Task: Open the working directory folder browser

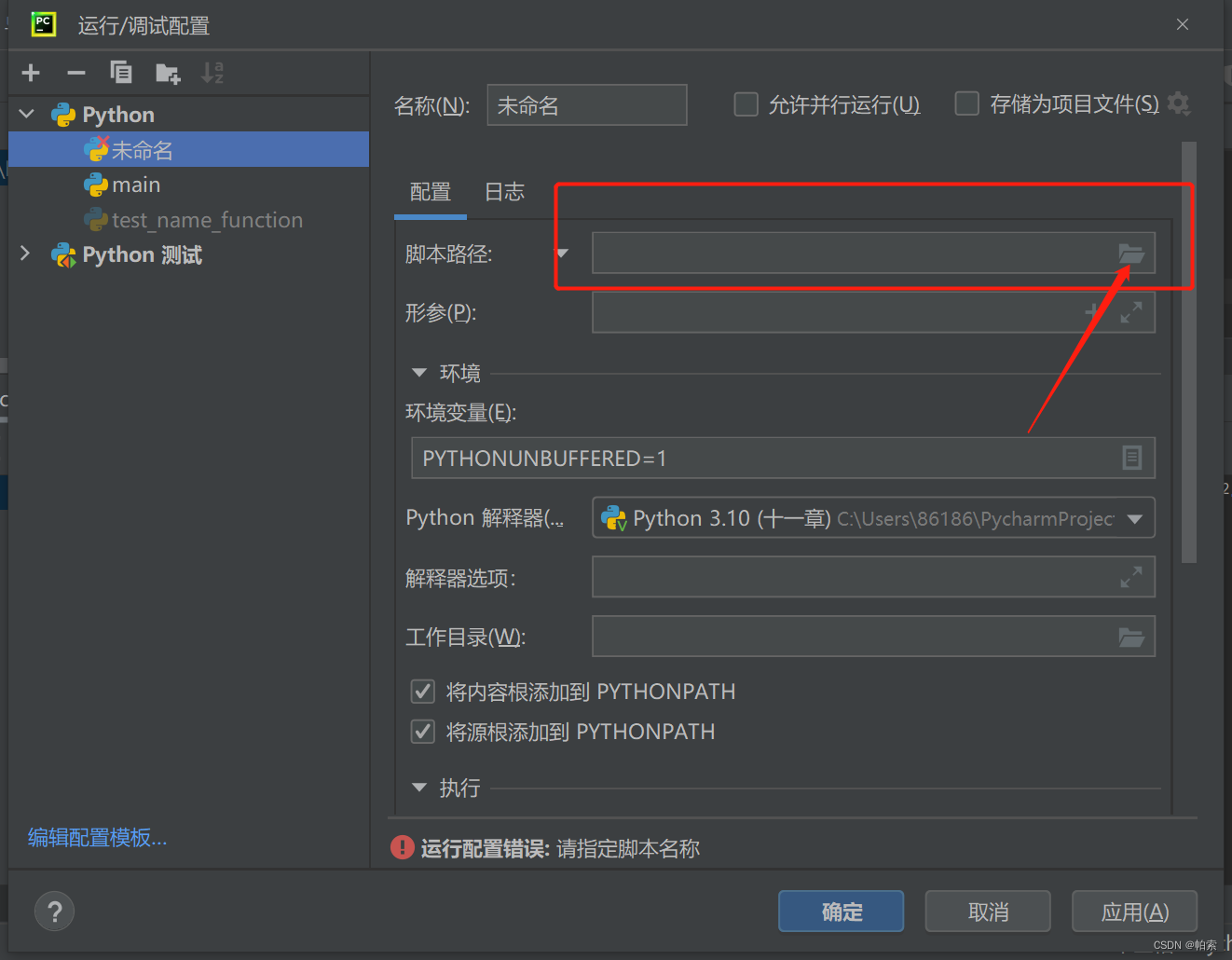Action: (x=1131, y=637)
